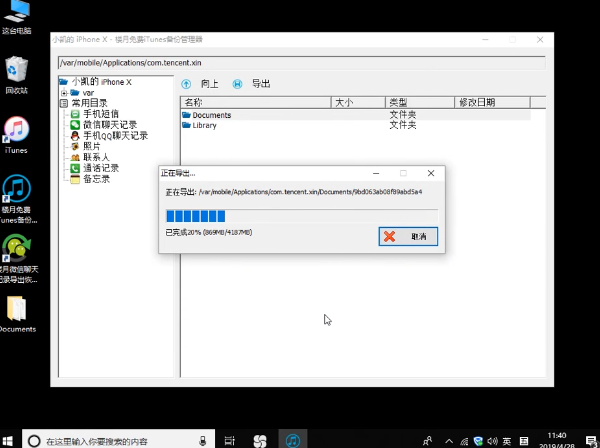The image size is (600, 448).
Task: Close the 正在导出 dialog
Action: [431, 173]
